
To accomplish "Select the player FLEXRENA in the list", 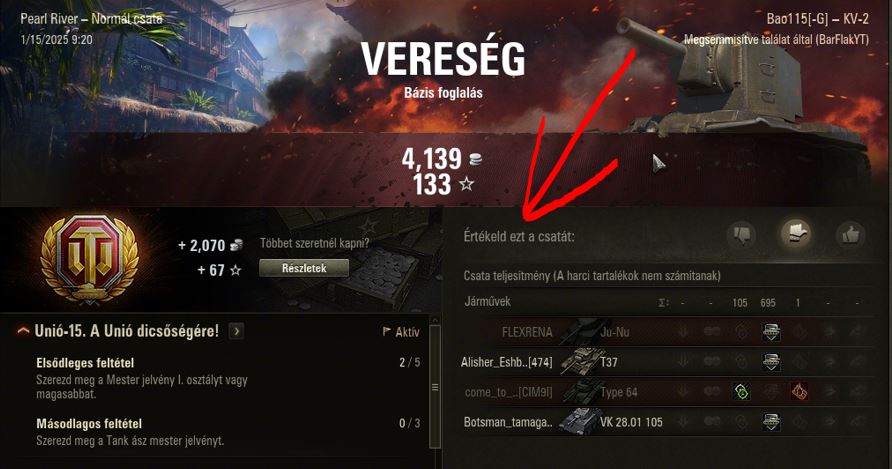I will click(x=527, y=332).
